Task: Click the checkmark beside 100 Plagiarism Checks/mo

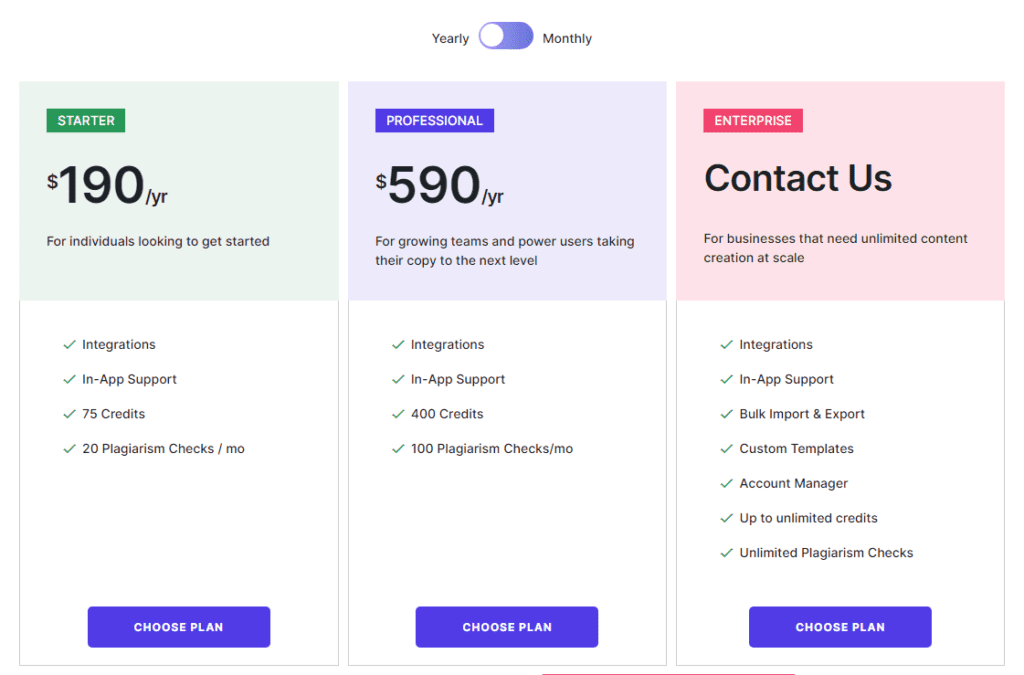Action: (398, 449)
